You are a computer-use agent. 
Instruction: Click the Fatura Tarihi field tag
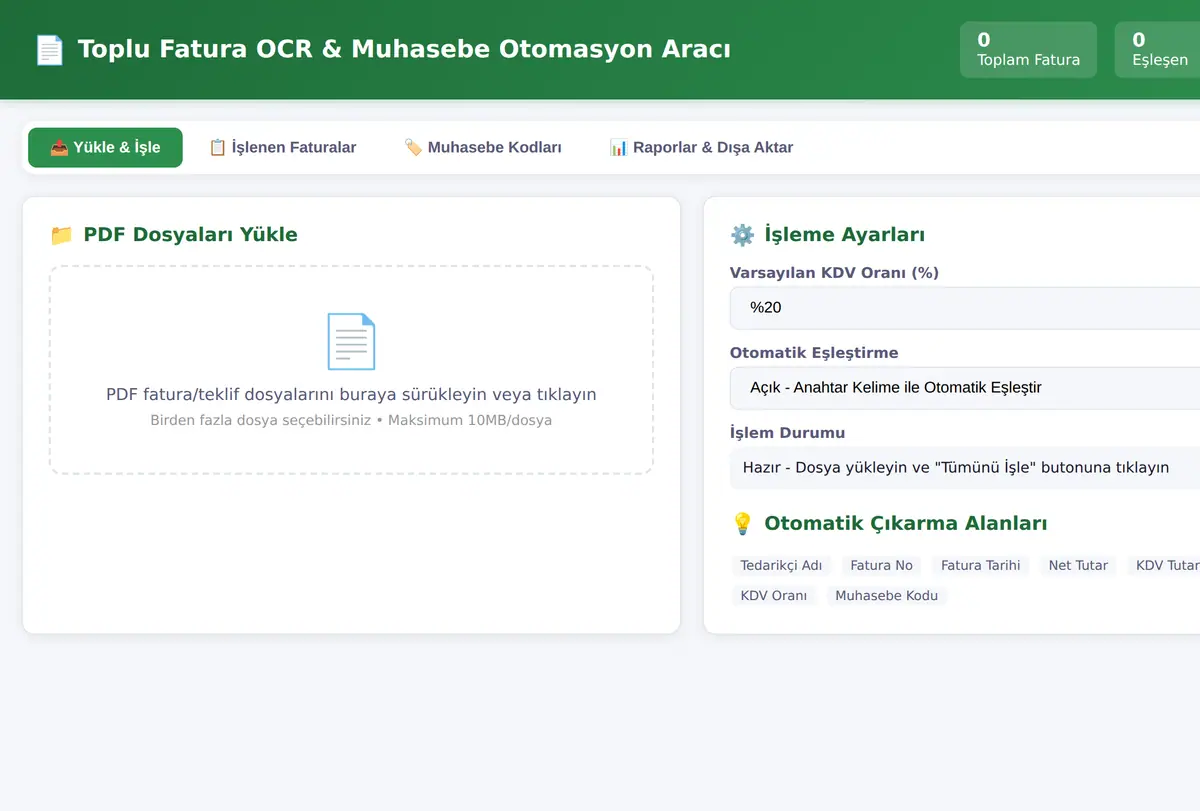(981, 566)
